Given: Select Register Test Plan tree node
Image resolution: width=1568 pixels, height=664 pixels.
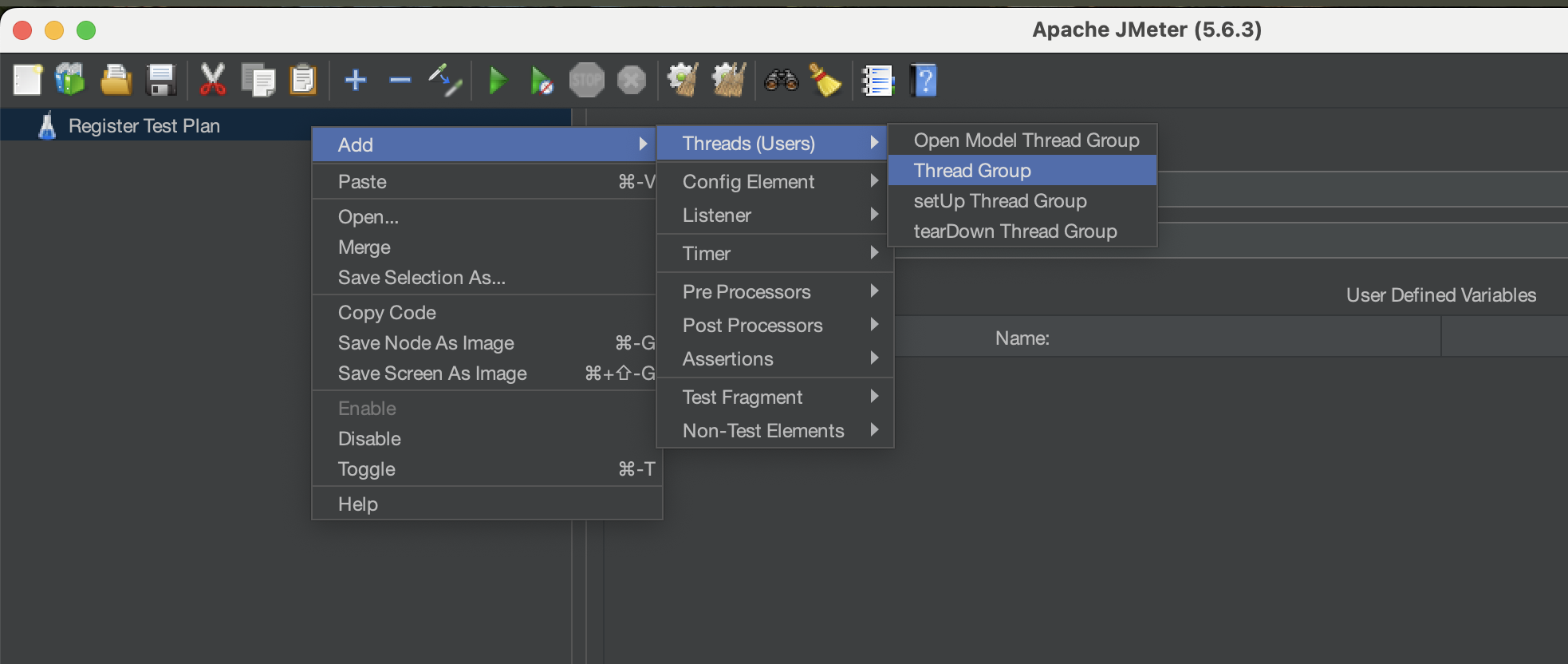Looking at the screenshot, I should click(x=144, y=126).
